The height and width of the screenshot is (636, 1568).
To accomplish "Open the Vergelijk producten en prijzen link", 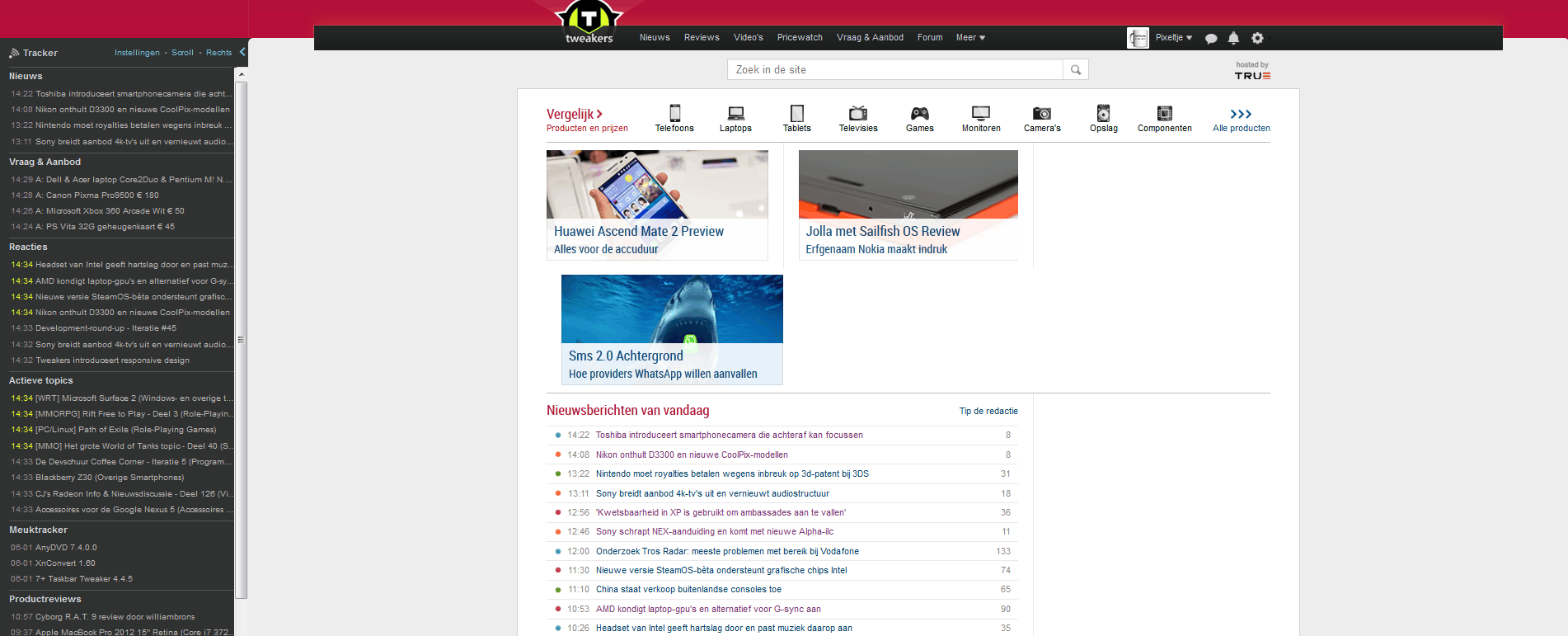I will tap(587, 120).
